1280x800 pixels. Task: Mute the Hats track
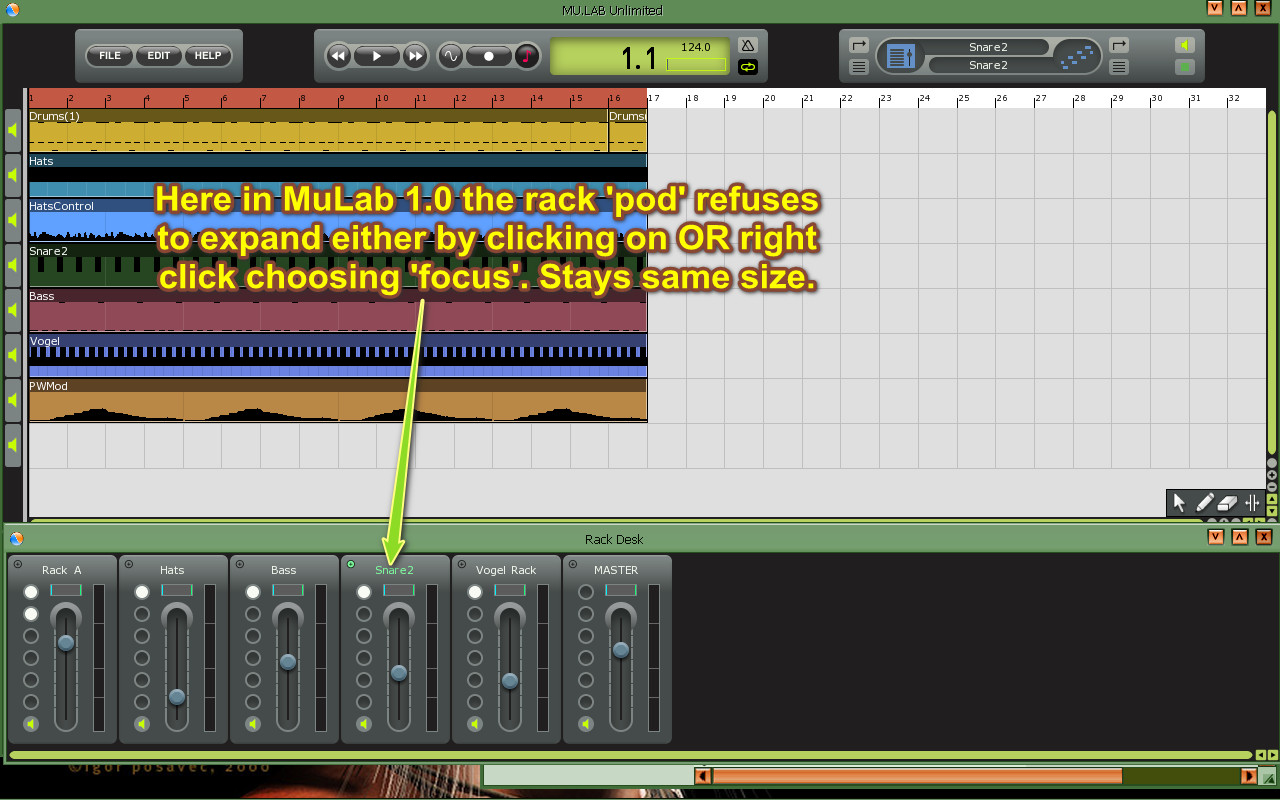tap(13, 175)
